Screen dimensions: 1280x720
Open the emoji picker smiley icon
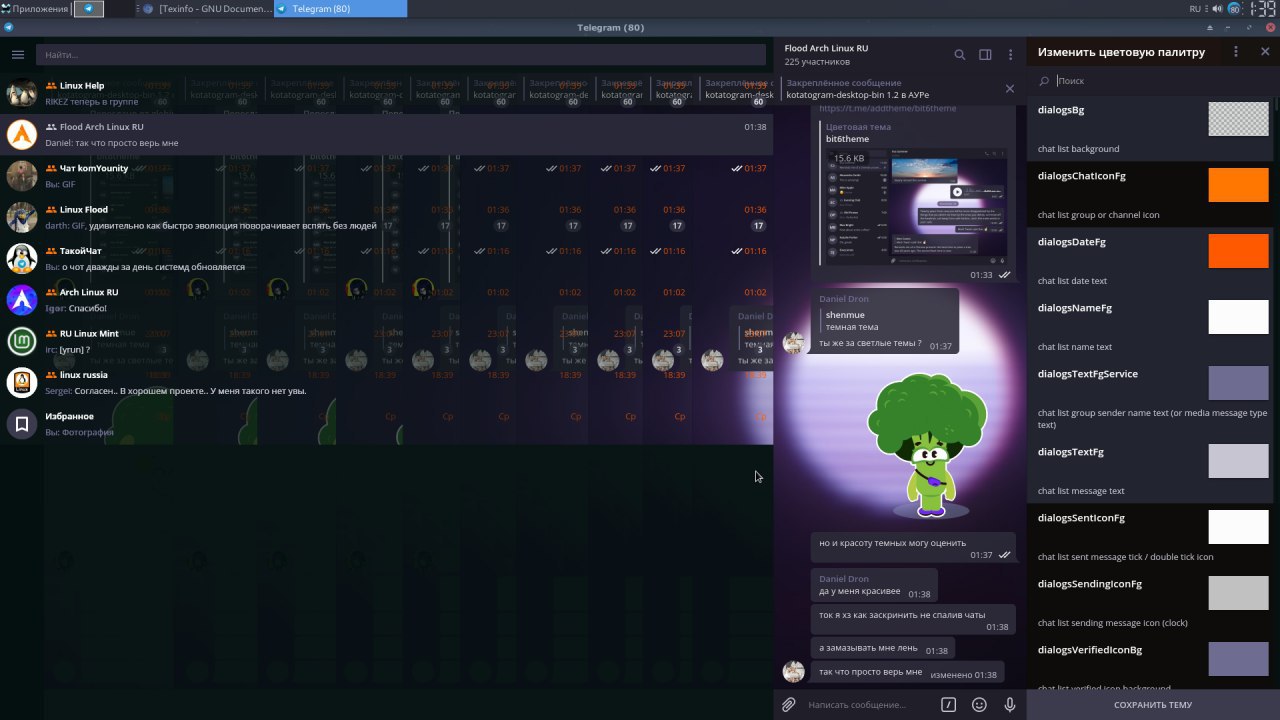tap(980, 705)
